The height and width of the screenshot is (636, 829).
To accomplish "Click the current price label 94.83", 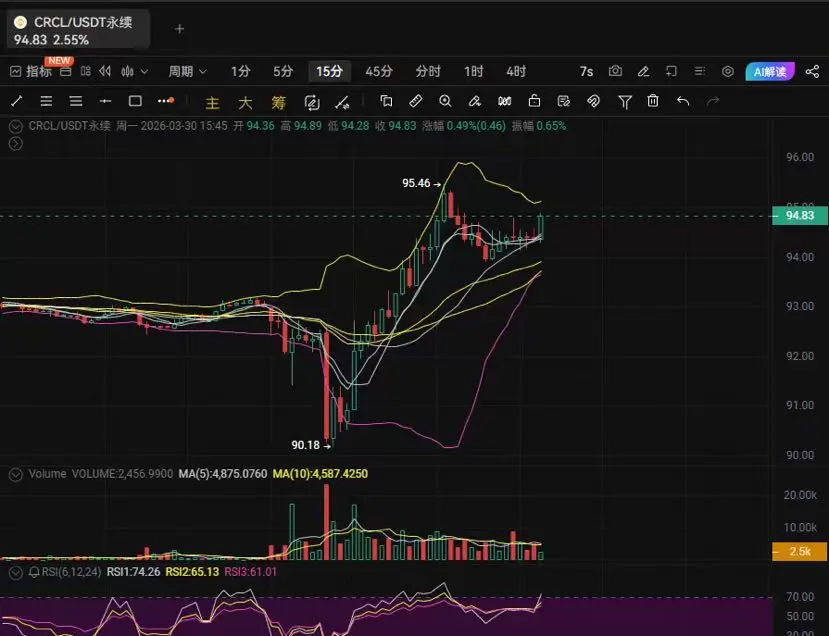I will click(800, 215).
